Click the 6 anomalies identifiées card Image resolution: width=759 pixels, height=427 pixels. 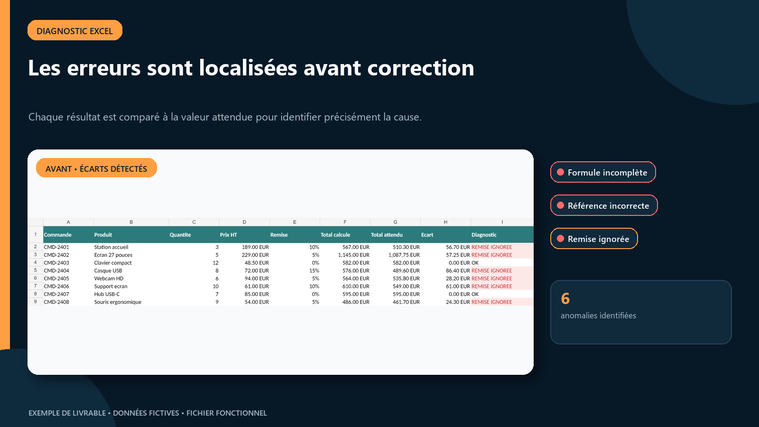click(641, 312)
